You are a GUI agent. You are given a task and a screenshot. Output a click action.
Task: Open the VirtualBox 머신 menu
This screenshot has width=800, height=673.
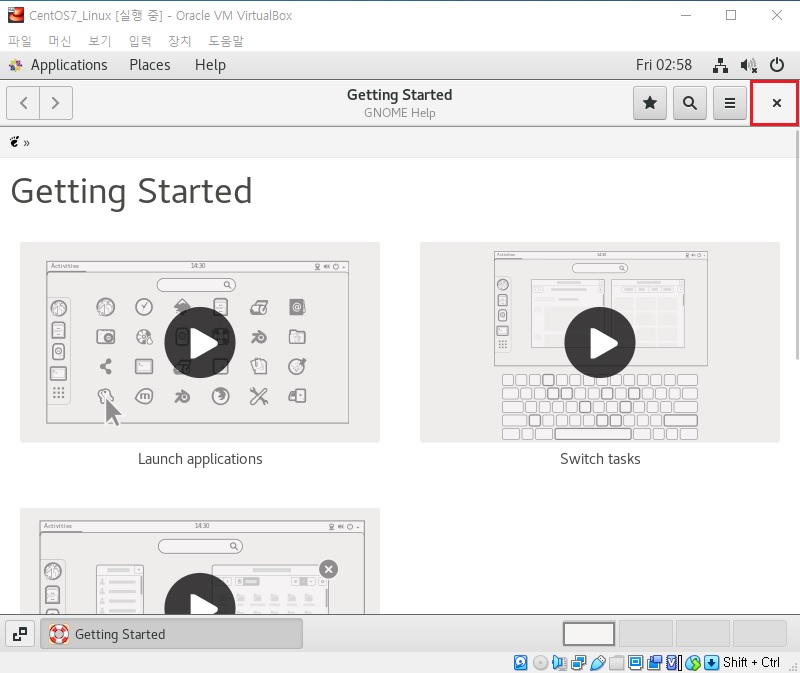[59, 41]
